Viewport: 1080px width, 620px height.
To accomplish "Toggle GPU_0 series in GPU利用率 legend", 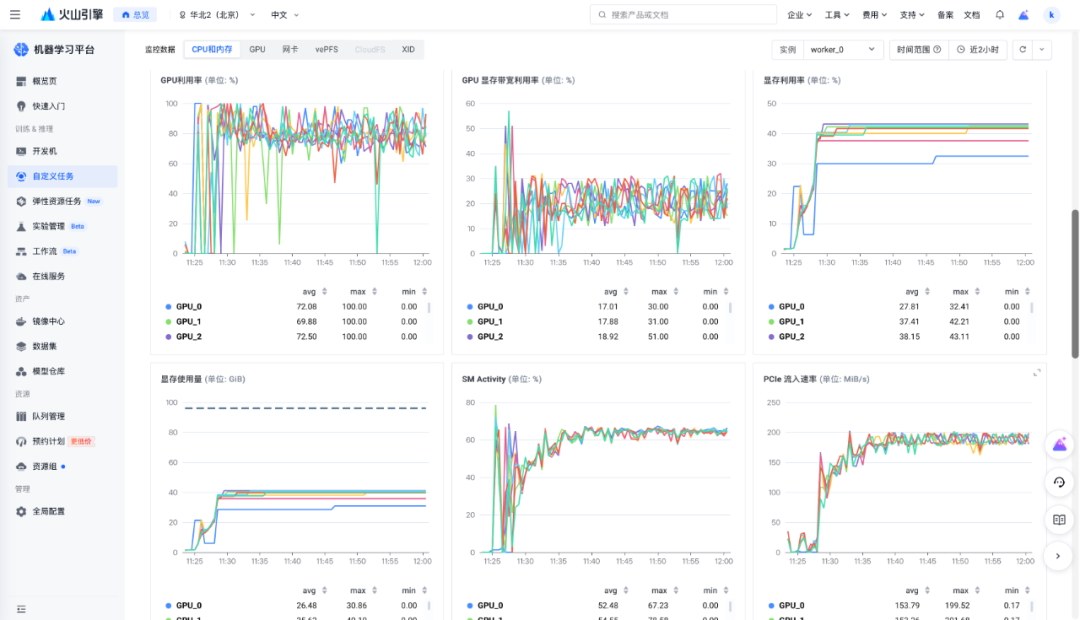I will point(188,307).
